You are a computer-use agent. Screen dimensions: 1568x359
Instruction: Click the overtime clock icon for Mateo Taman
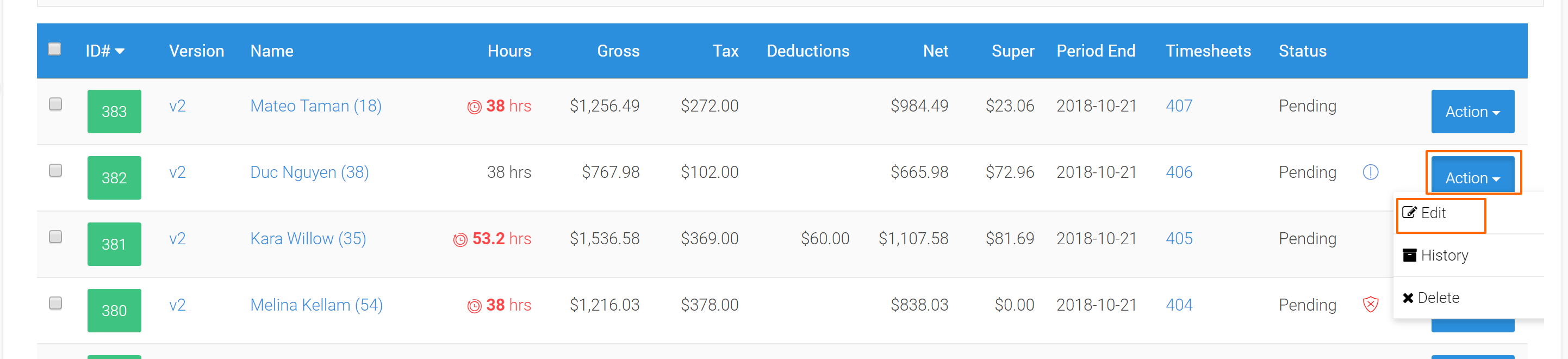click(474, 107)
